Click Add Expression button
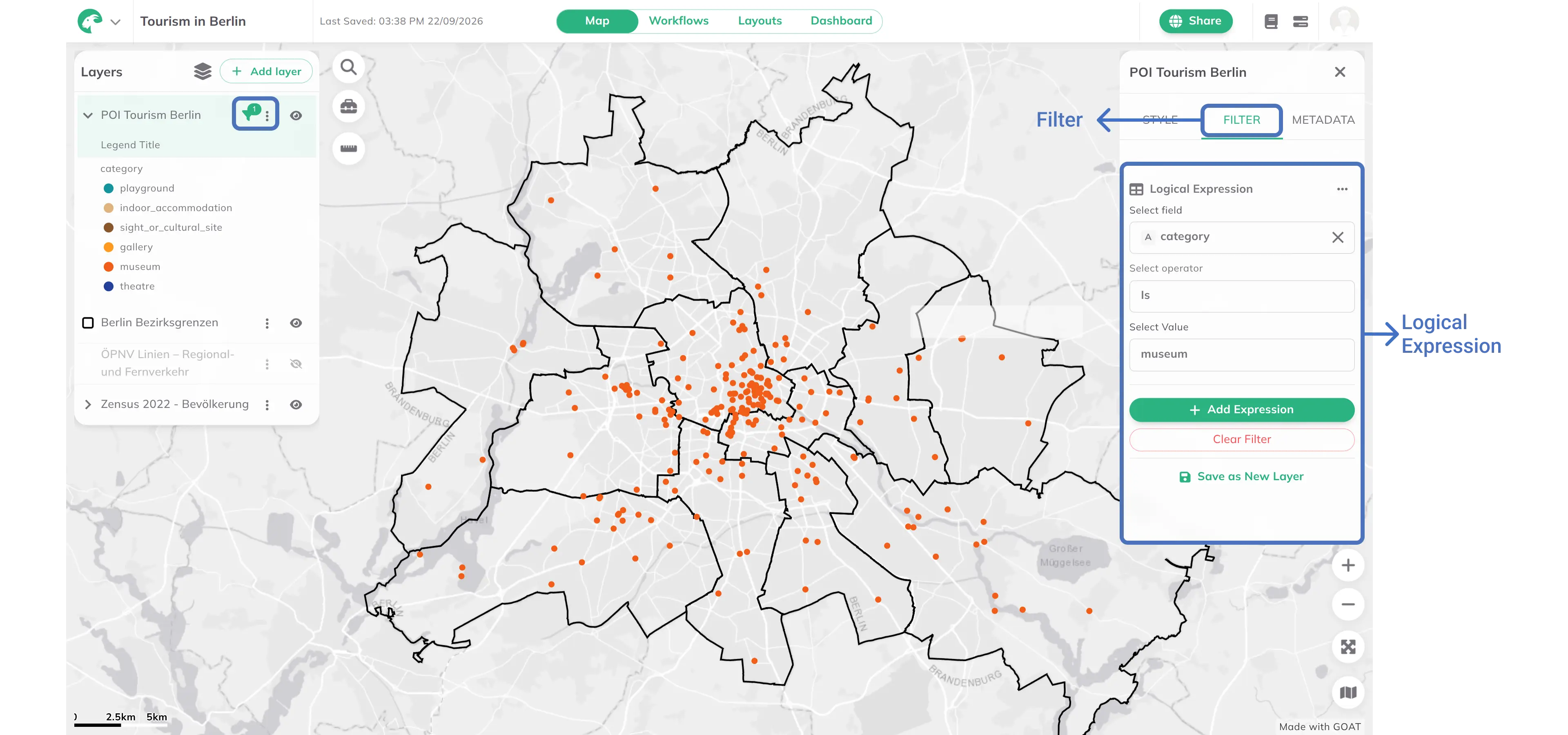The width and height of the screenshot is (1568, 735). pos(1241,410)
